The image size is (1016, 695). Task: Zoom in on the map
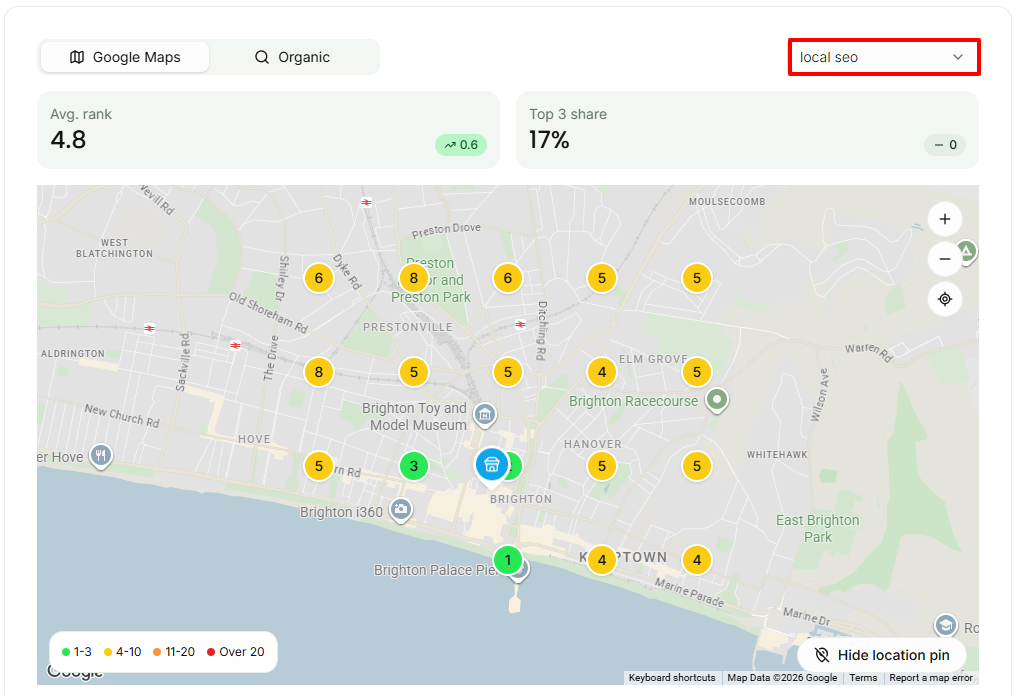click(x=944, y=219)
